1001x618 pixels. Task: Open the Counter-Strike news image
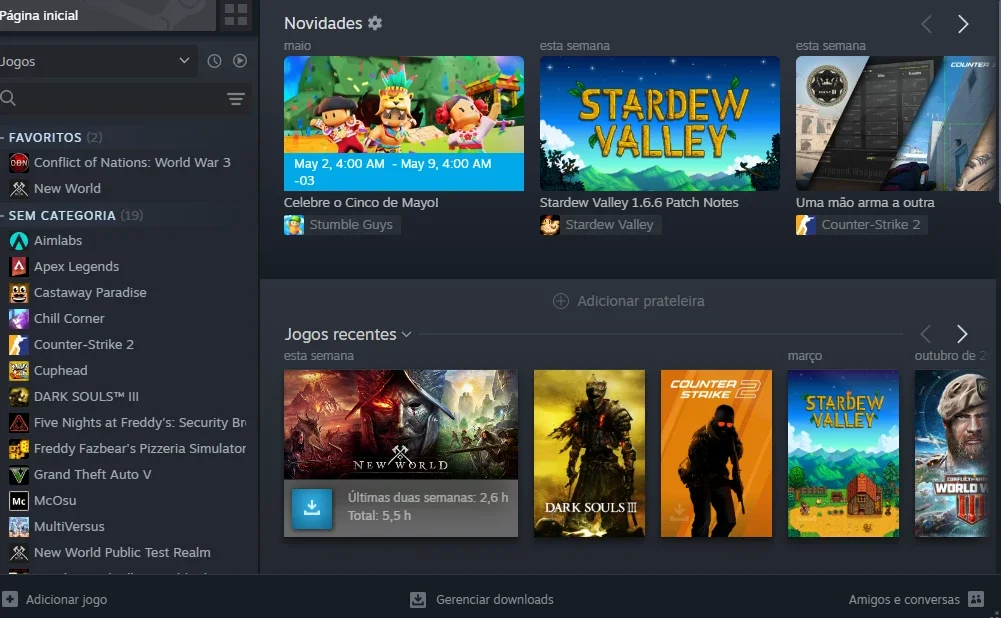895,123
